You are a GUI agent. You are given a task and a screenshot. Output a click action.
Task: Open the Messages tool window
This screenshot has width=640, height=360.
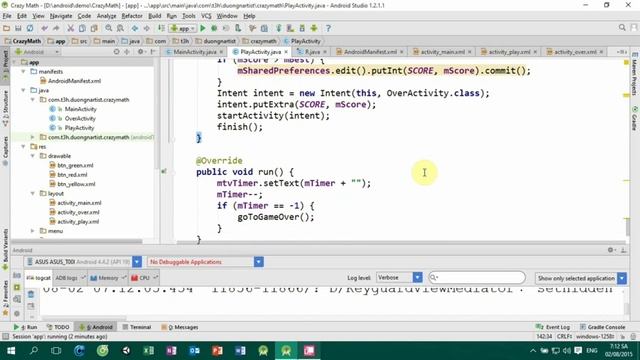pos(180,327)
